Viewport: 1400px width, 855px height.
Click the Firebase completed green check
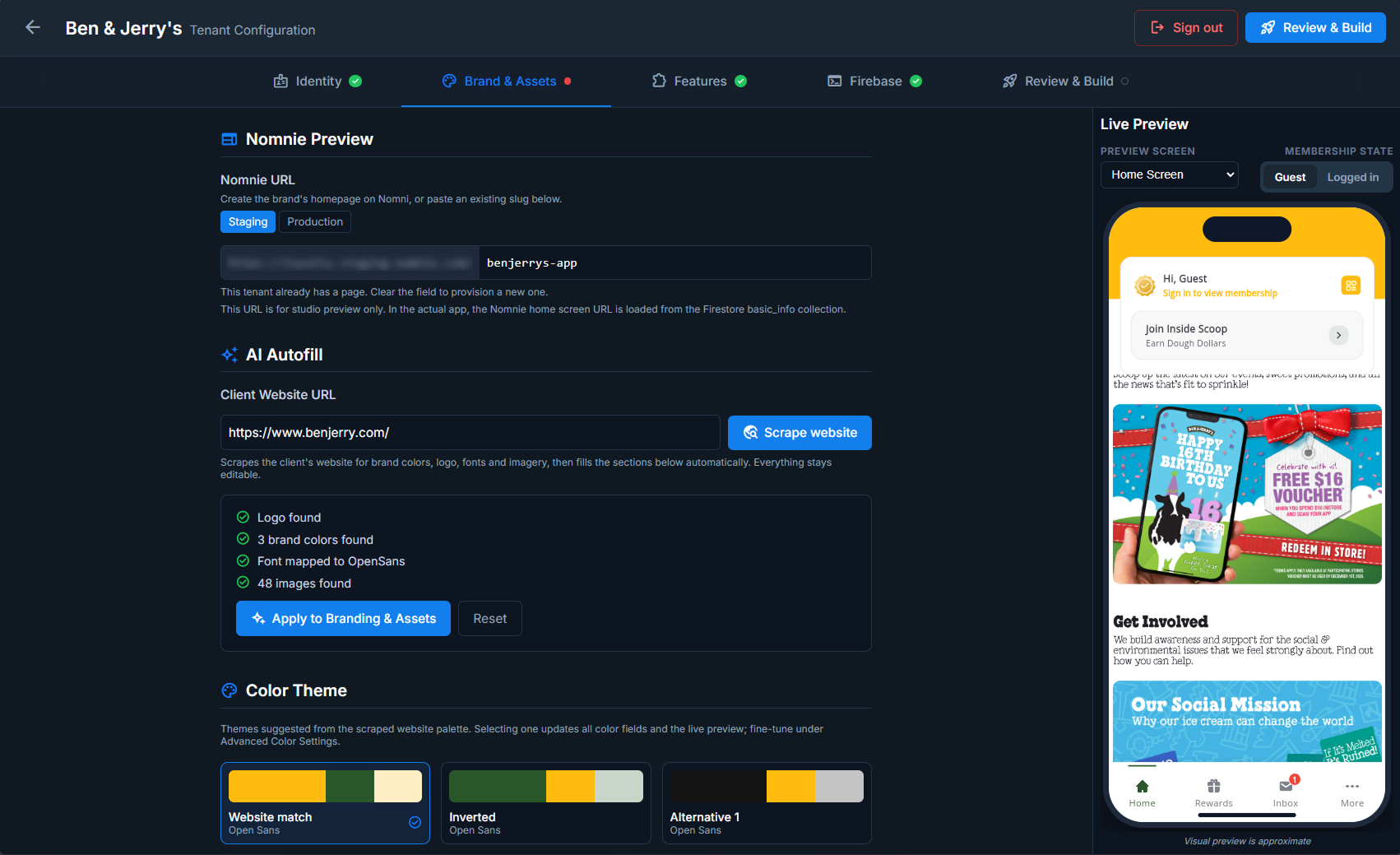coord(916,81)
